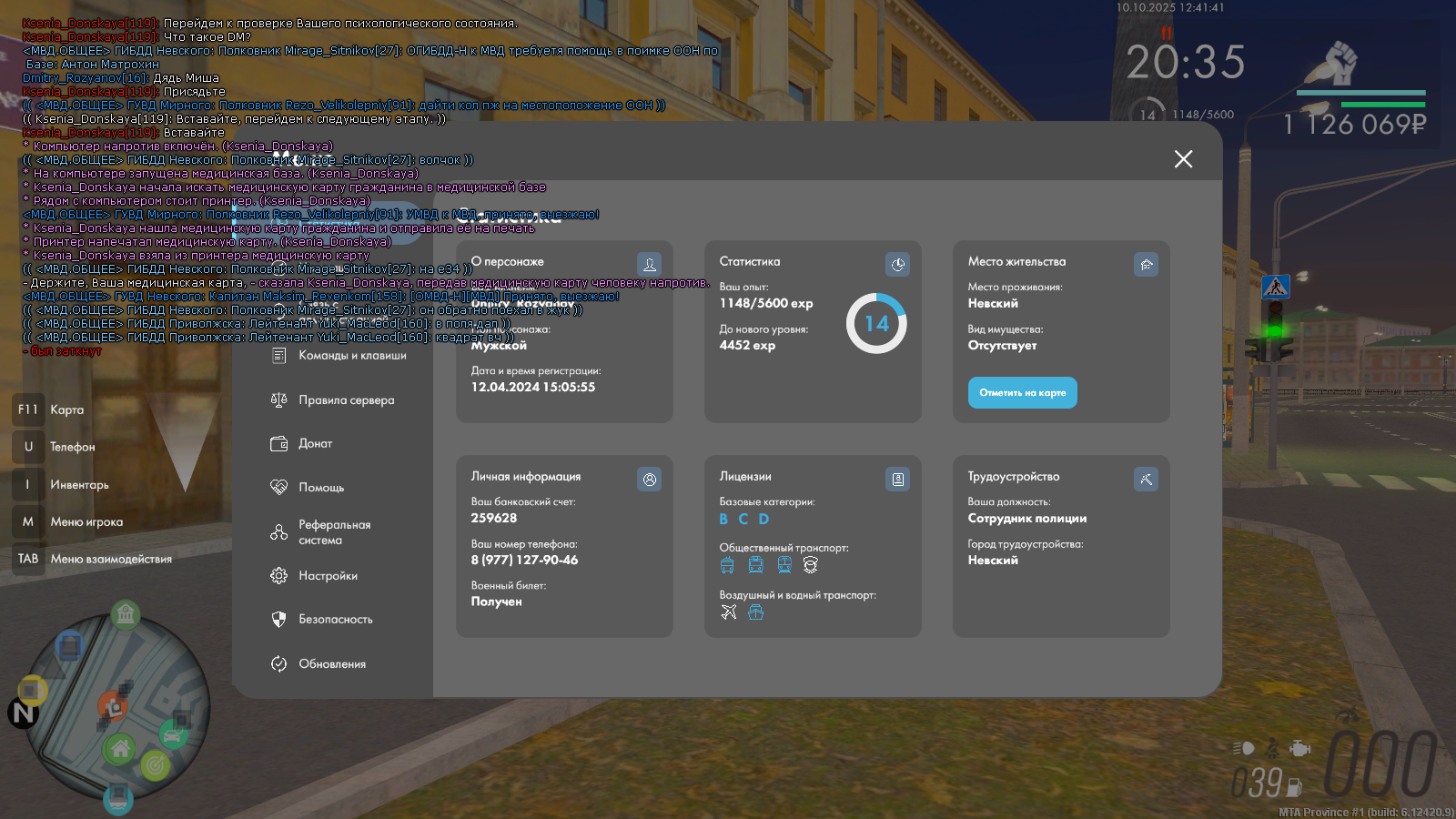
Task: Click the 1148/5600 exp value in Статистика
Action: pos(766,304)
